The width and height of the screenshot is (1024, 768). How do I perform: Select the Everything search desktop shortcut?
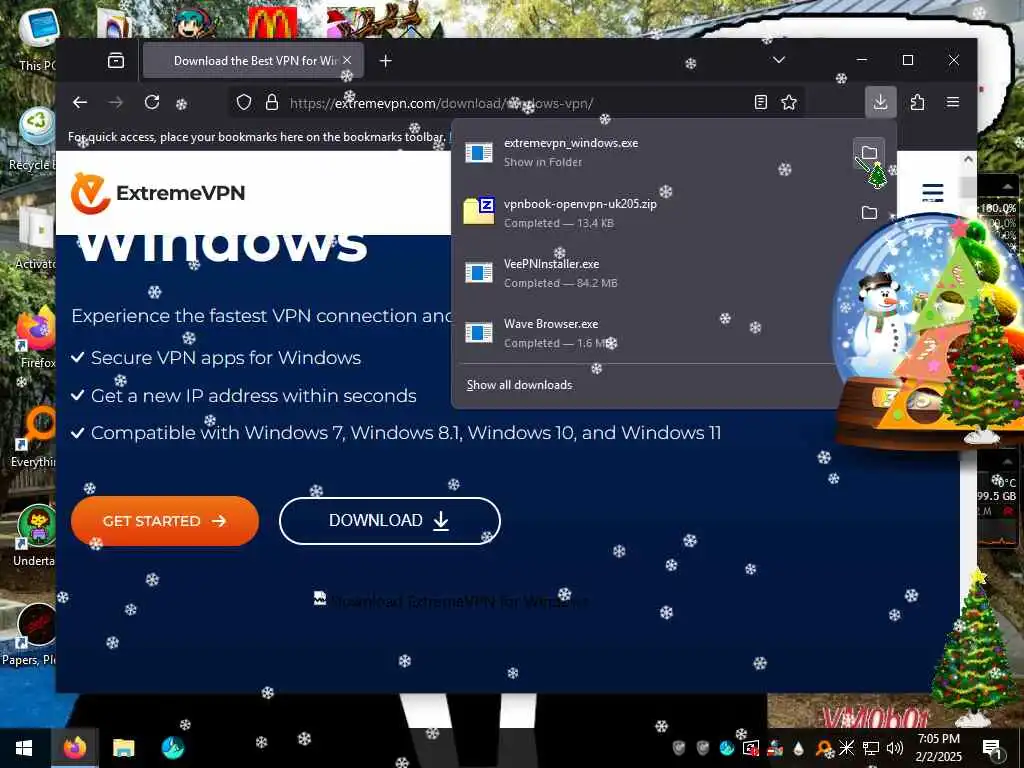[33, 438]
